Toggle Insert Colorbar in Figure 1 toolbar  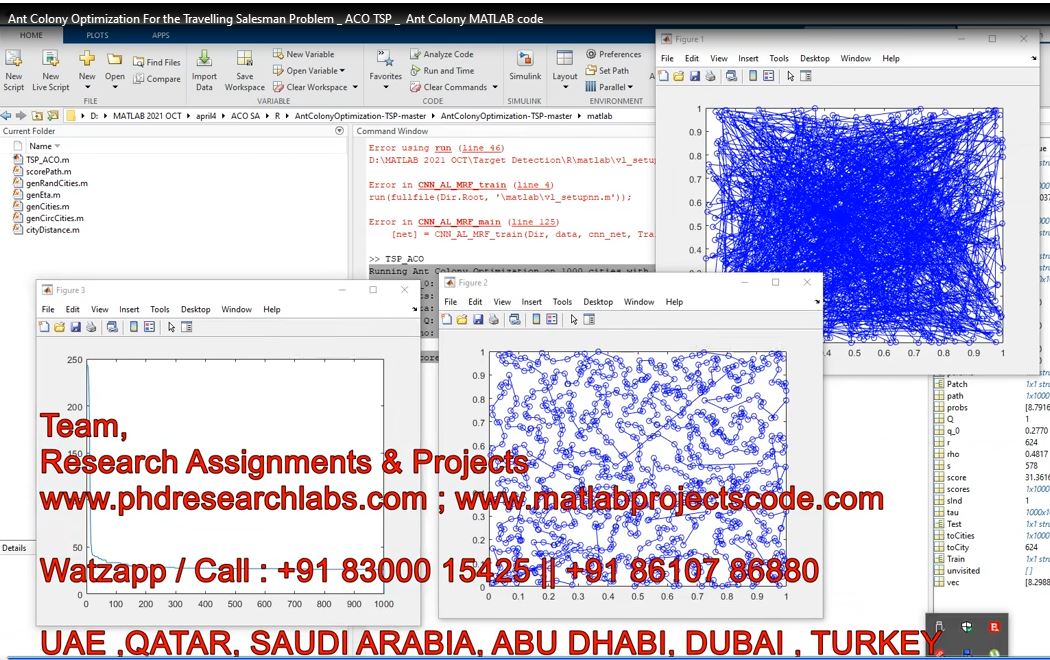[753, 76]
